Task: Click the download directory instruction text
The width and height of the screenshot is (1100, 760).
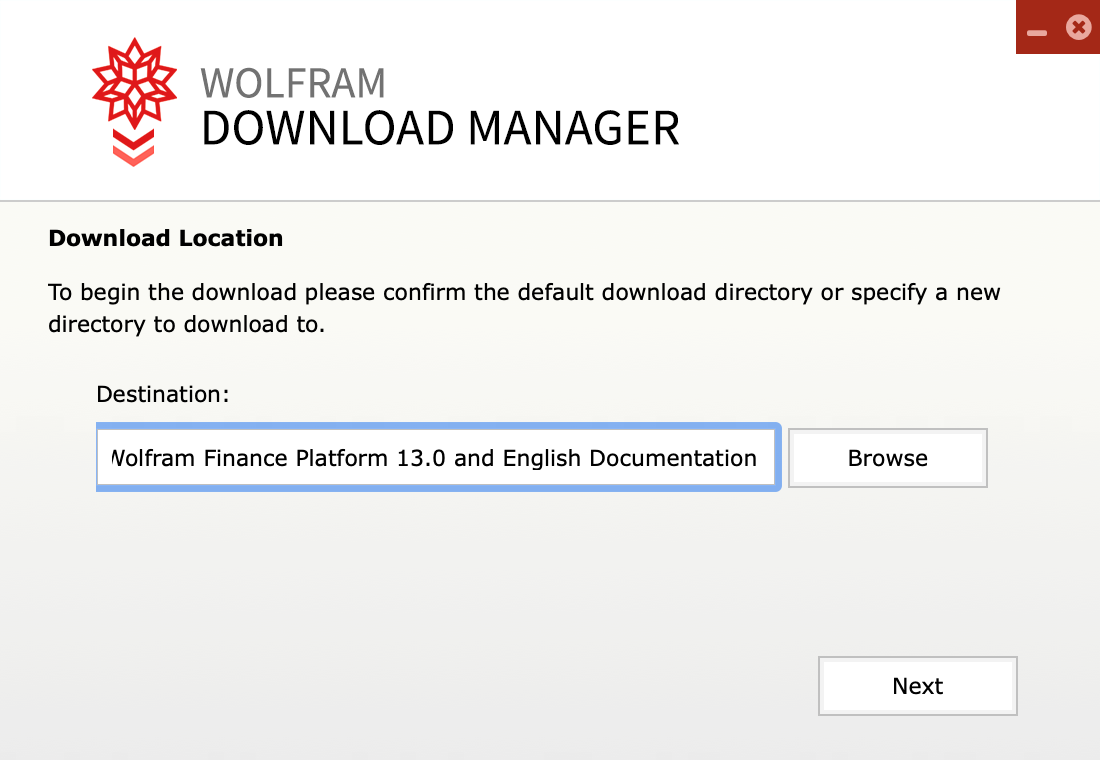Action: 524,308
